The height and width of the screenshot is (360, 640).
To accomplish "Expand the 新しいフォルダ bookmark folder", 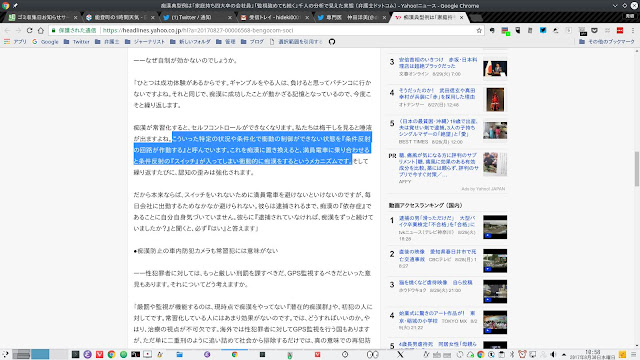I will point(190,42).
